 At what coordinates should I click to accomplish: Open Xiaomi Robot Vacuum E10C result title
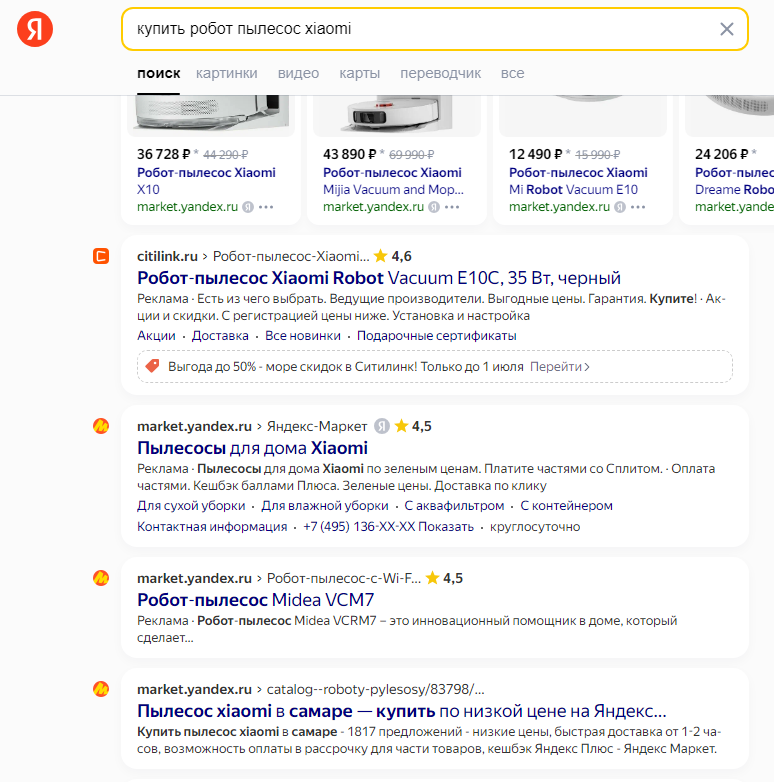[x=379, y=278]
